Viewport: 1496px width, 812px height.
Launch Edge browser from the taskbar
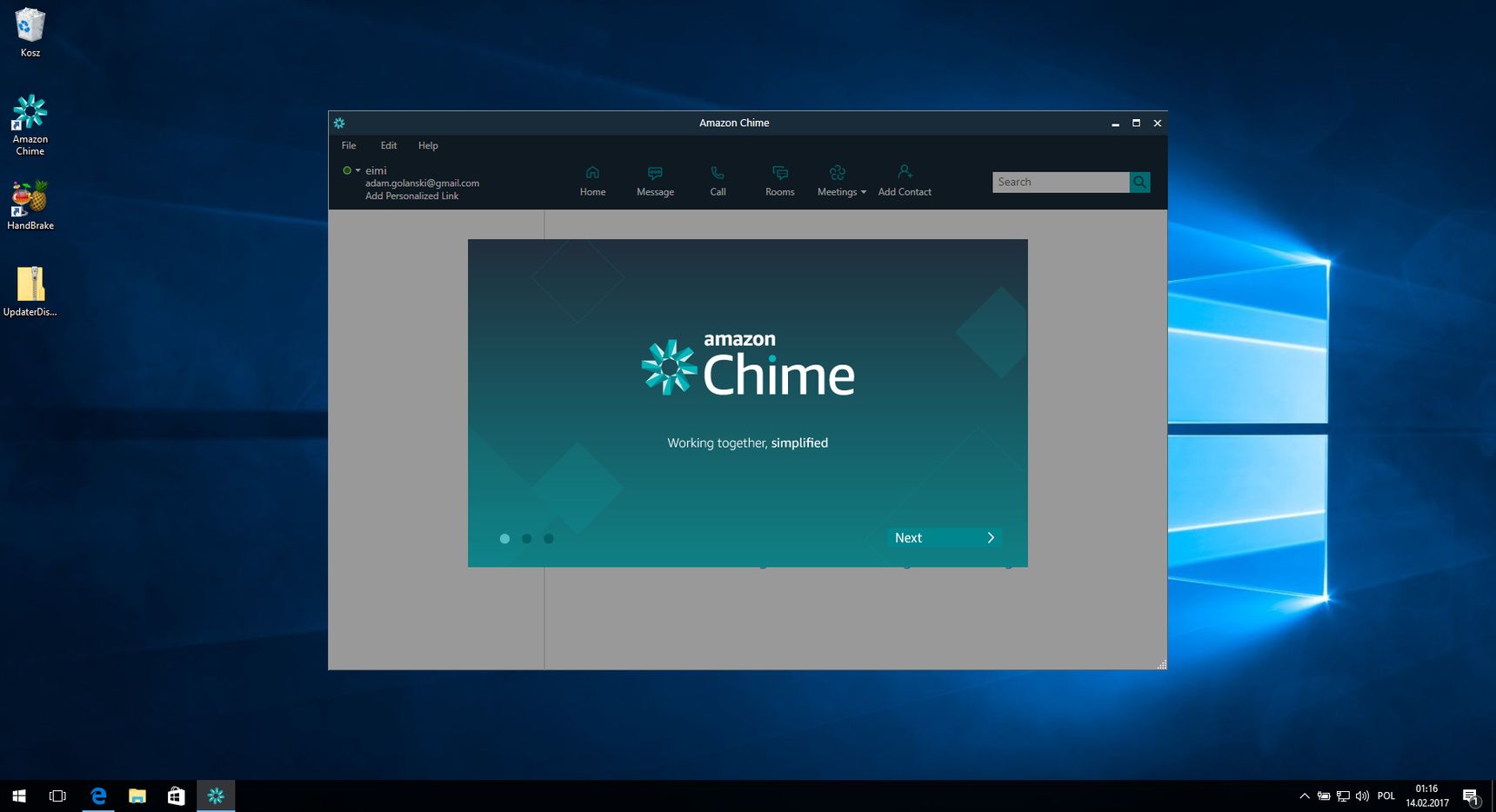point(98,795)
